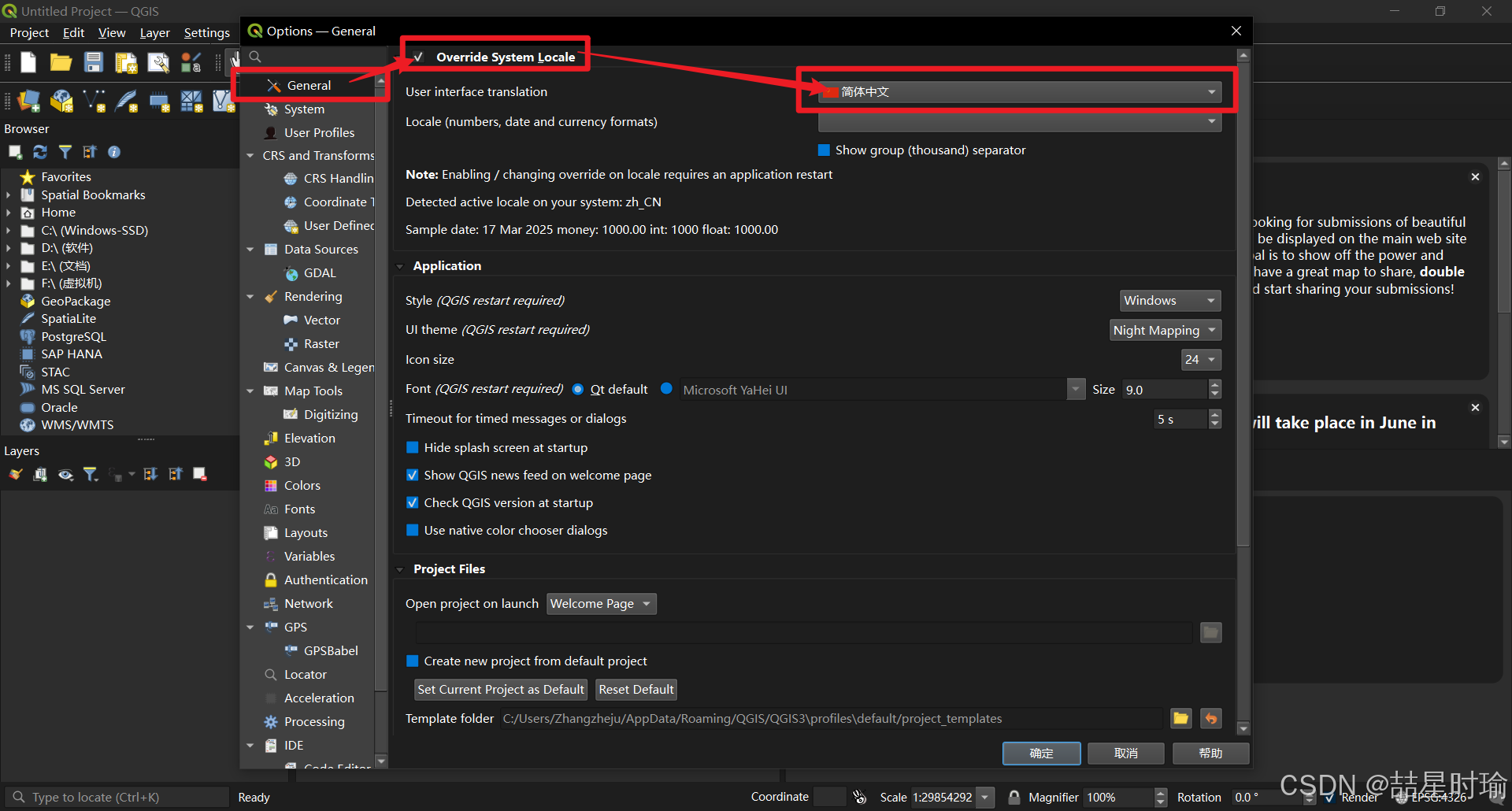Collapse CRS and Transforms tree node
This screenshot has width=1512, height=811.
(x=250, y=155)
